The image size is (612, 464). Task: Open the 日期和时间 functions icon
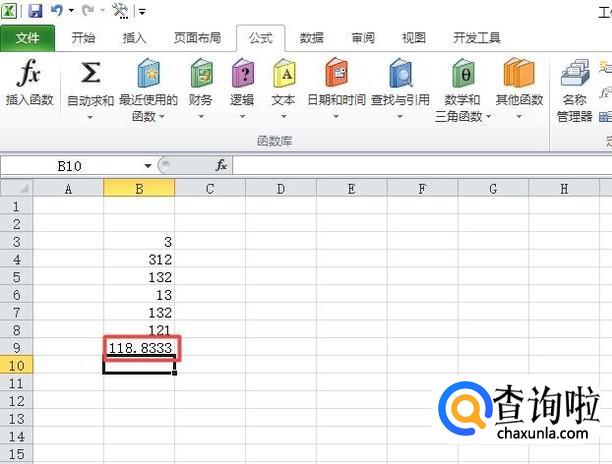(x=336, y=73)
